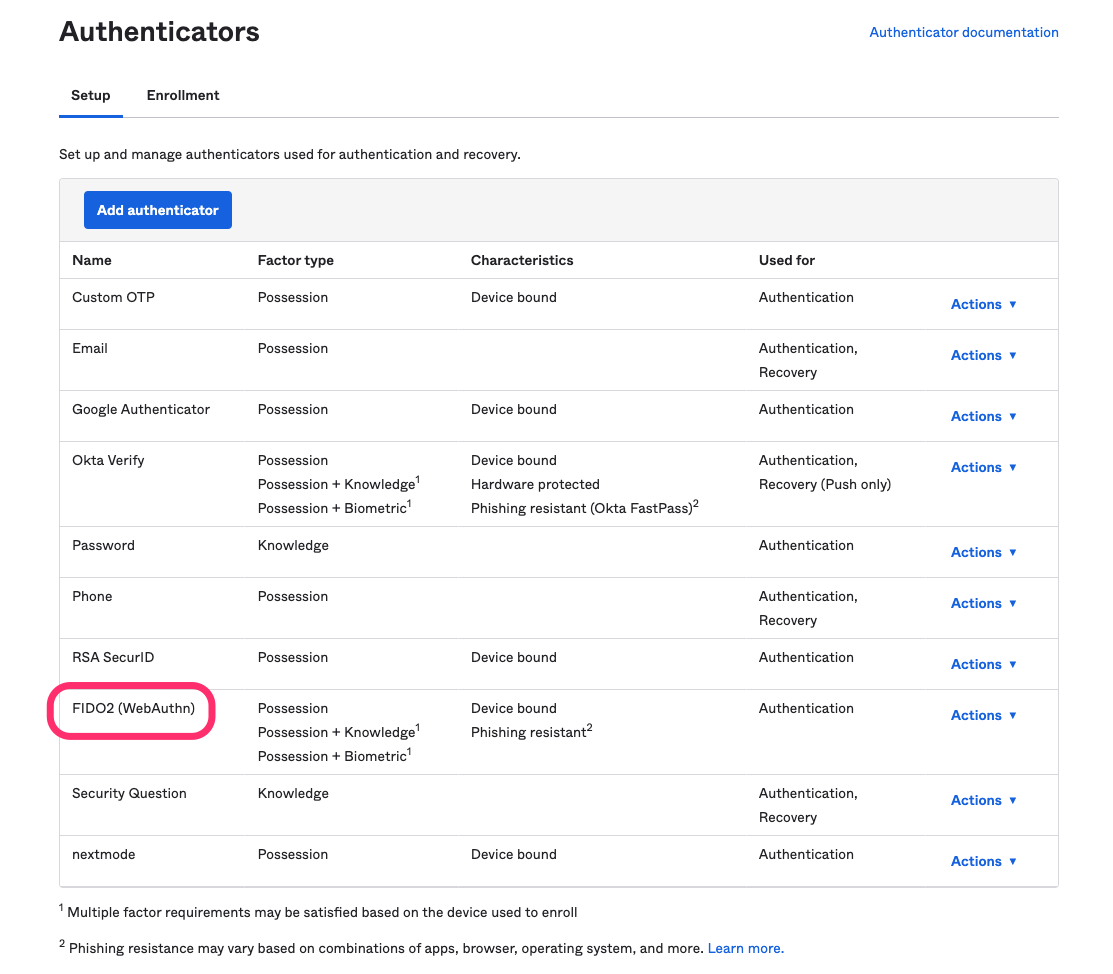Expand Actions dropdown for Security Question
Screen dimensions: 1113x974
(983, 800)
